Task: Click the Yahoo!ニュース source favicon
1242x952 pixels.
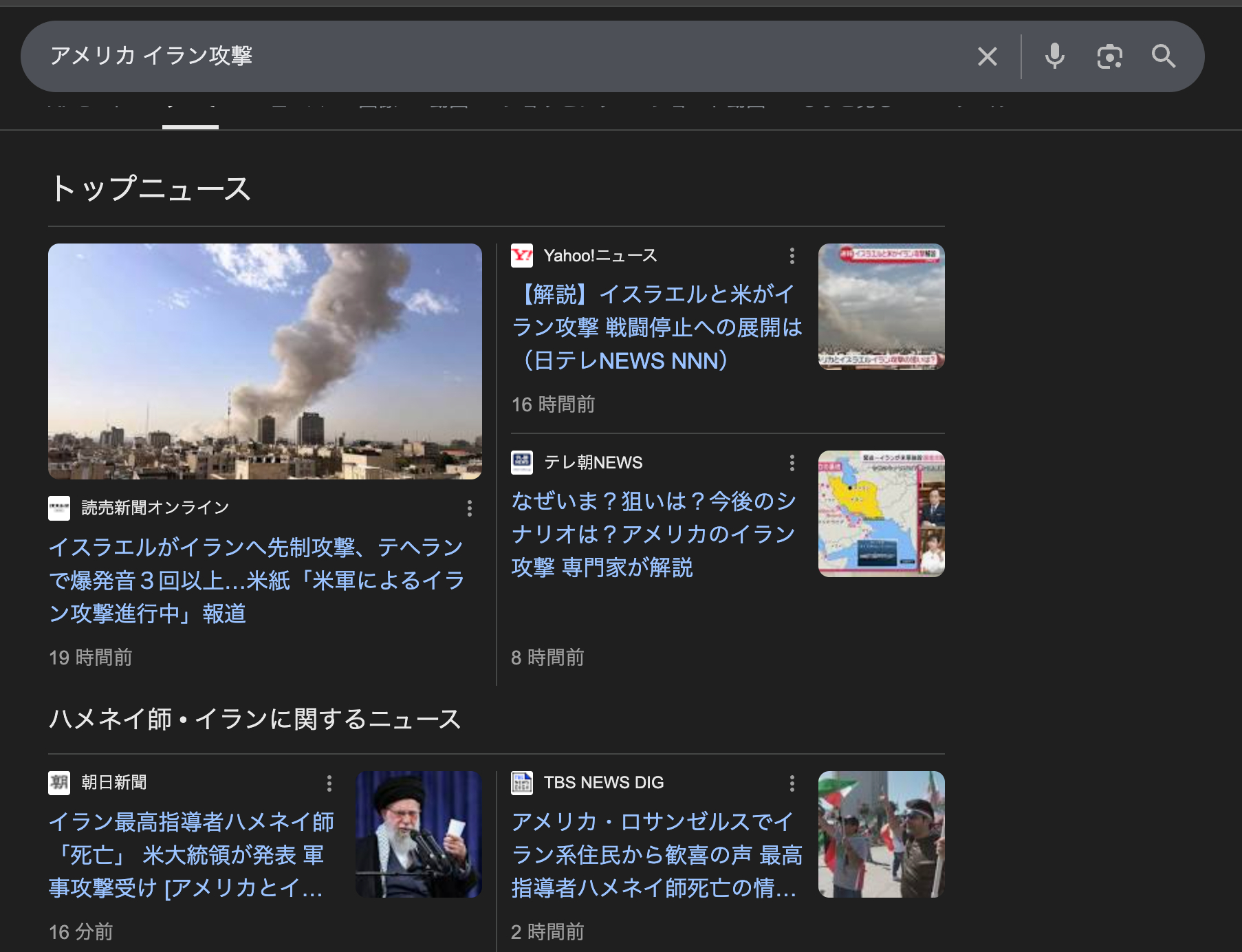Action: pyautogui.click(x=523, y=255)
